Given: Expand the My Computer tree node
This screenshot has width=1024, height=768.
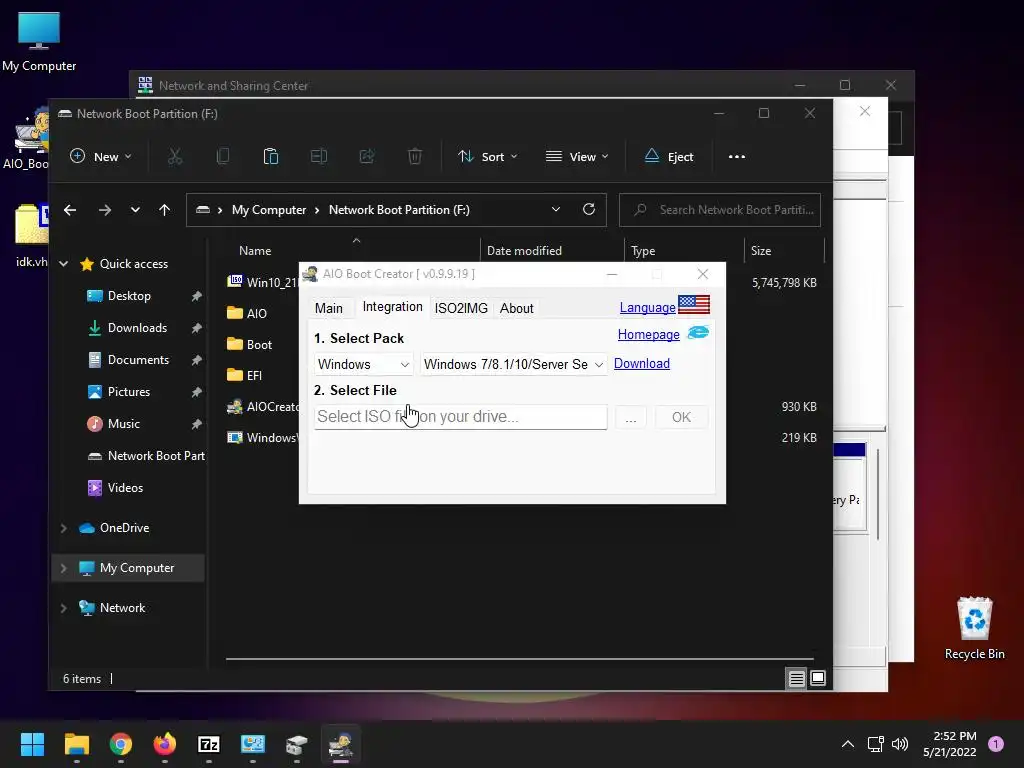Looking at the screenshot, I should click(x=63, y=568).
